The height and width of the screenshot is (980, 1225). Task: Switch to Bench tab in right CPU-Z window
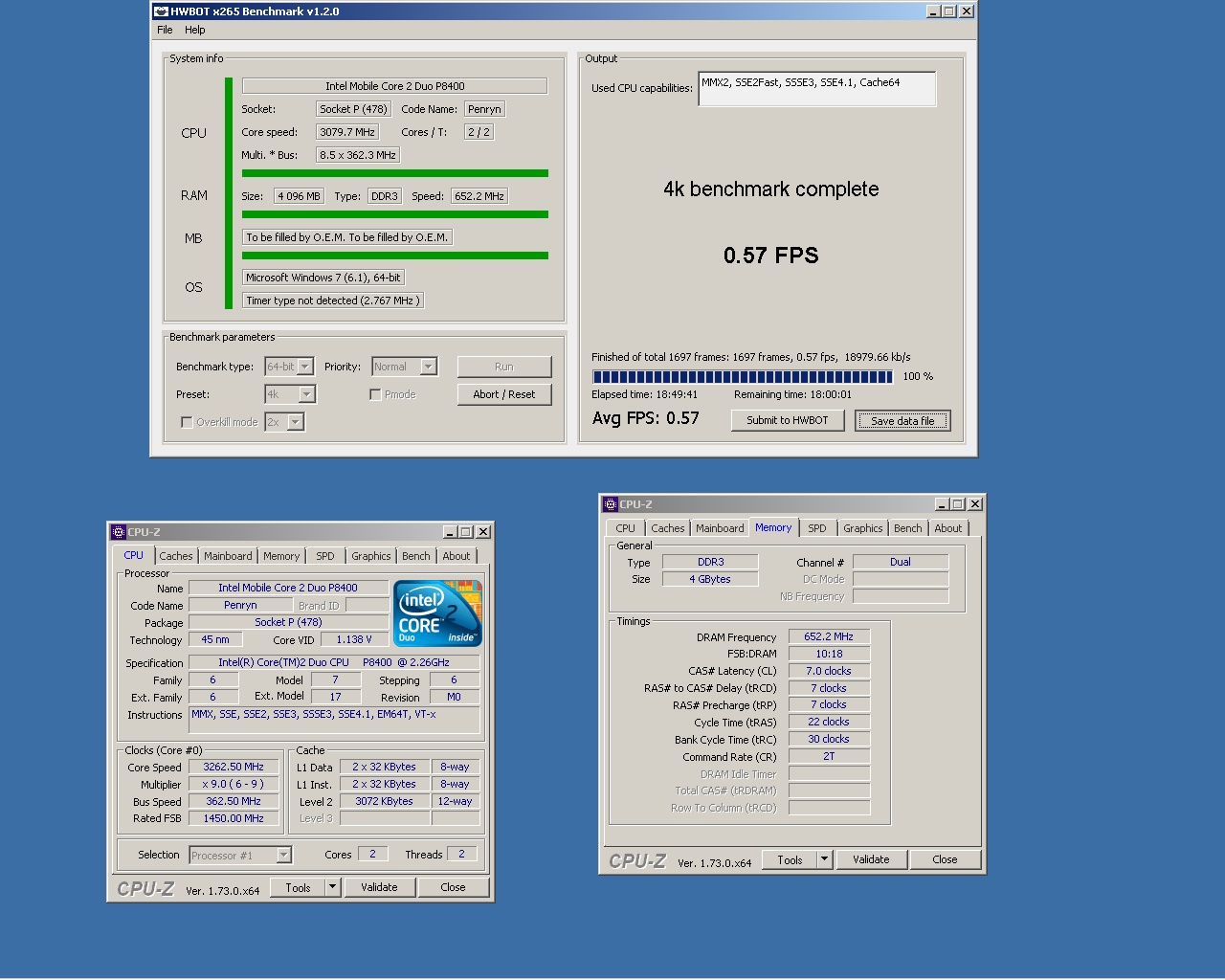(x=908, y=528)
